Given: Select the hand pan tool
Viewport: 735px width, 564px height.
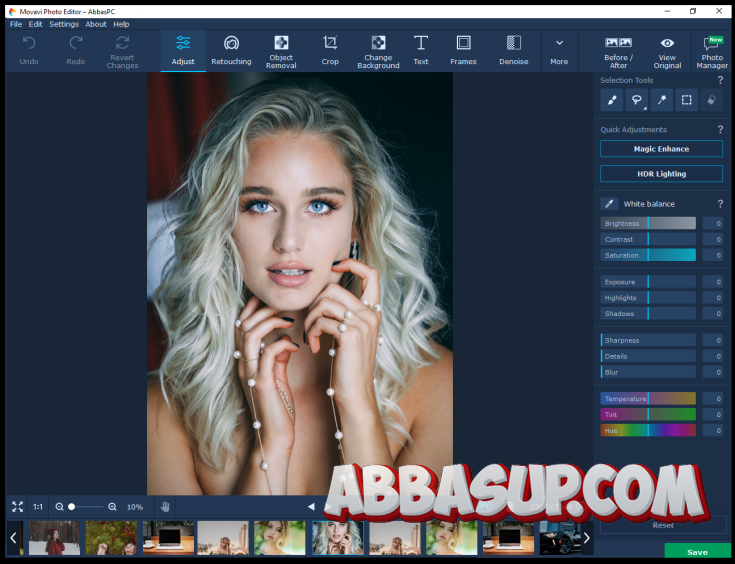Looking at the screenshot, I should [x=165, y=507].
